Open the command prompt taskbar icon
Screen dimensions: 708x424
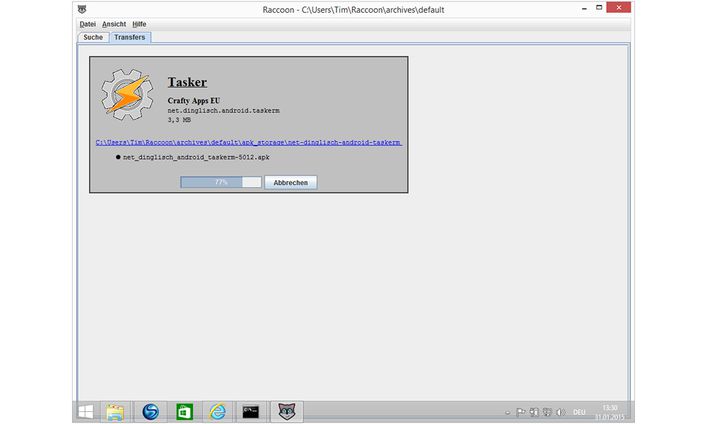251,412
